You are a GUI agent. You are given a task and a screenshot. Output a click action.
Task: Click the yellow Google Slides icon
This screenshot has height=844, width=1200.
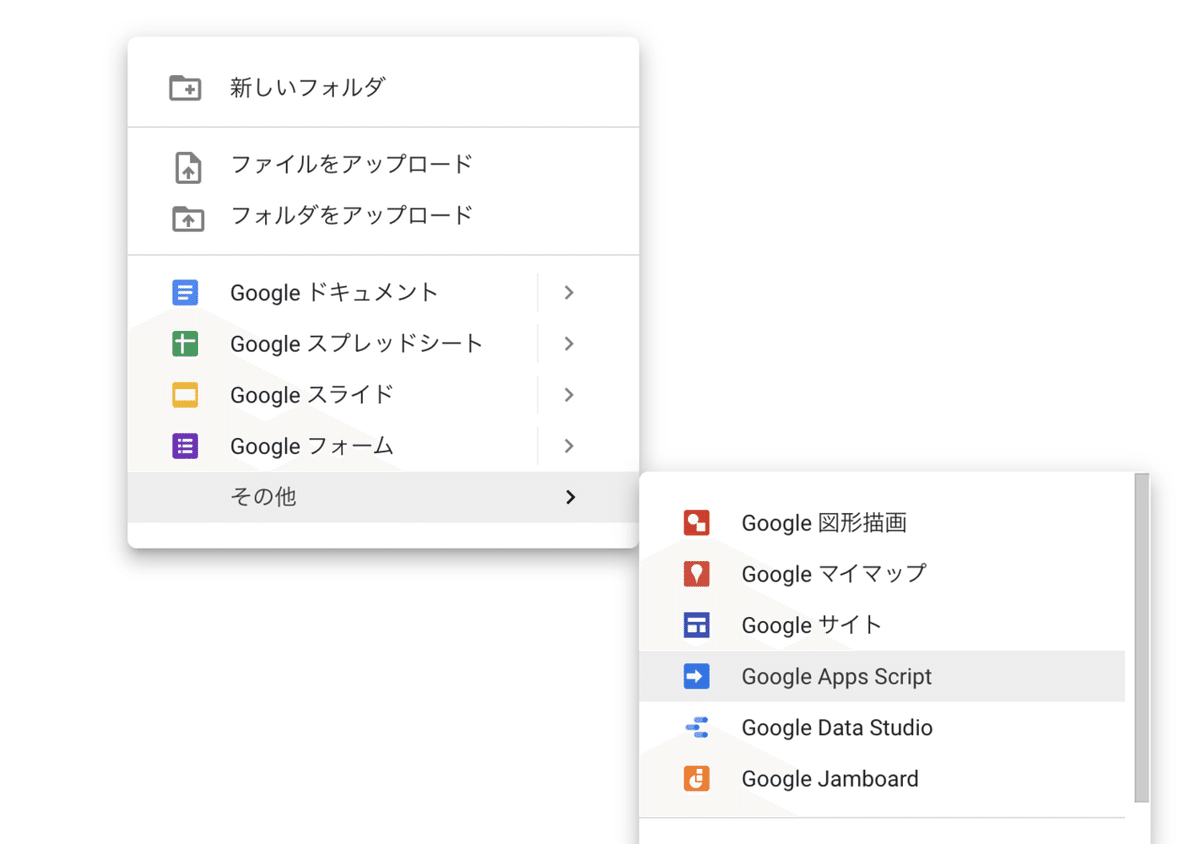click(x=185, y=395)
